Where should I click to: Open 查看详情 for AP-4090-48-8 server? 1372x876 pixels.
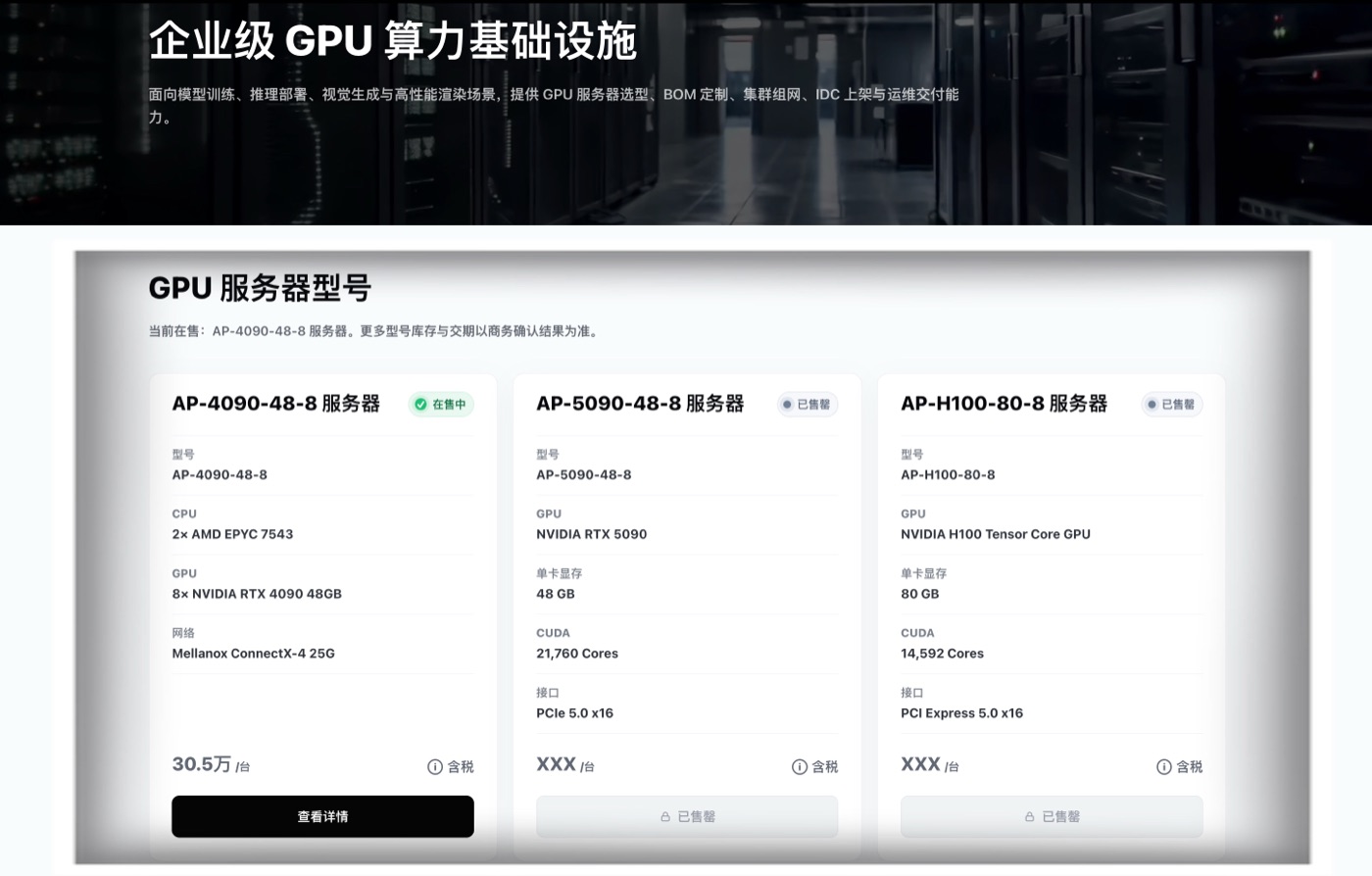(322, 816)
